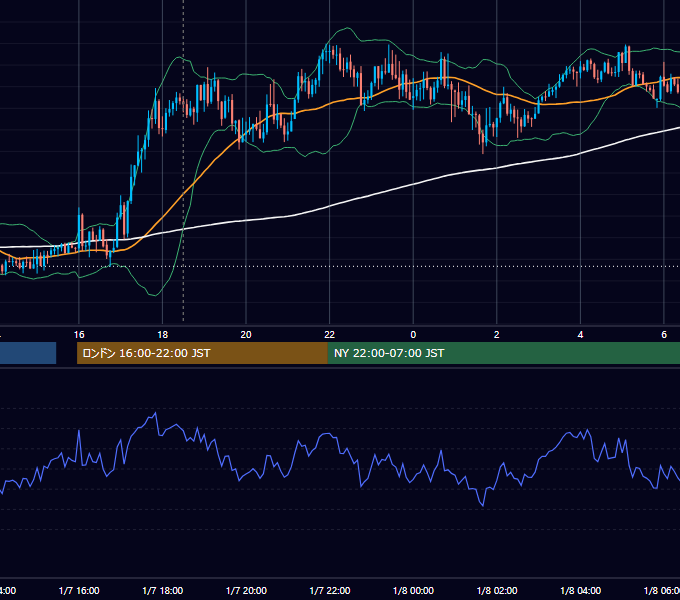Click the hour label 22 on the chart axis
The height and width of the screenshot is (600, 680).
(330, 335)
